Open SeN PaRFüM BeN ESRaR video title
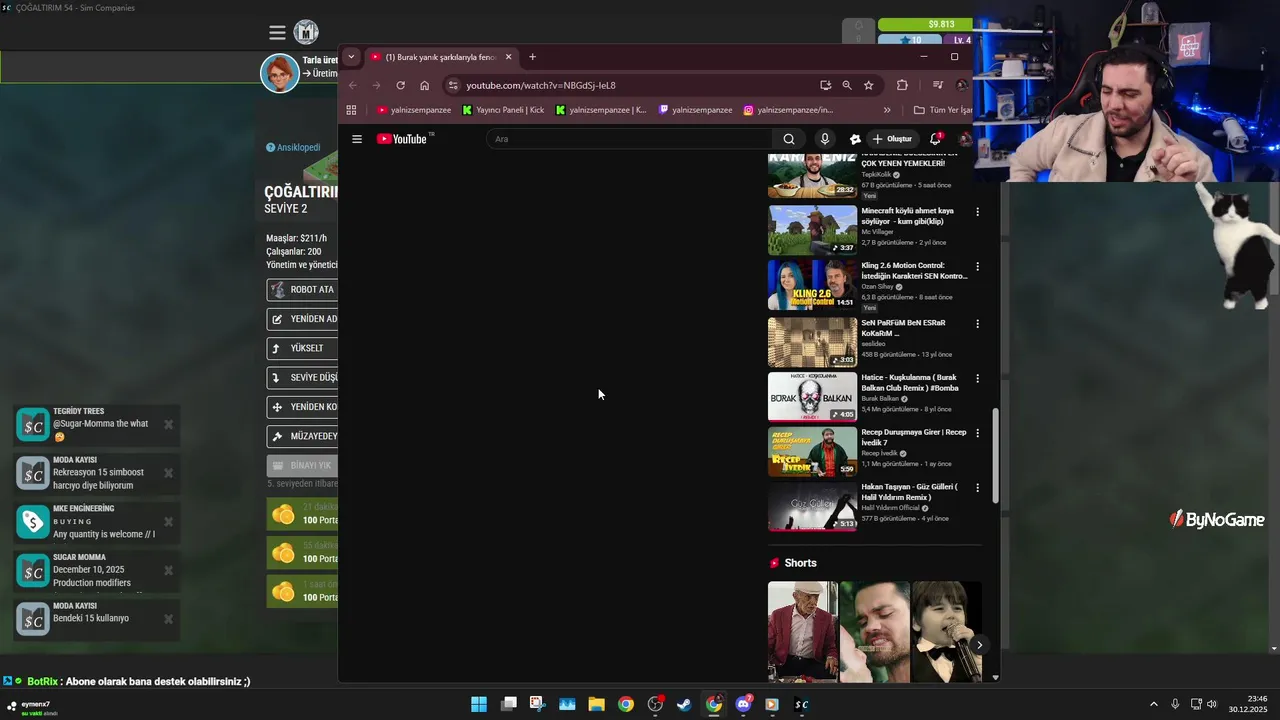The width and height of the screenshot is (1280, 720). [903, 328]
